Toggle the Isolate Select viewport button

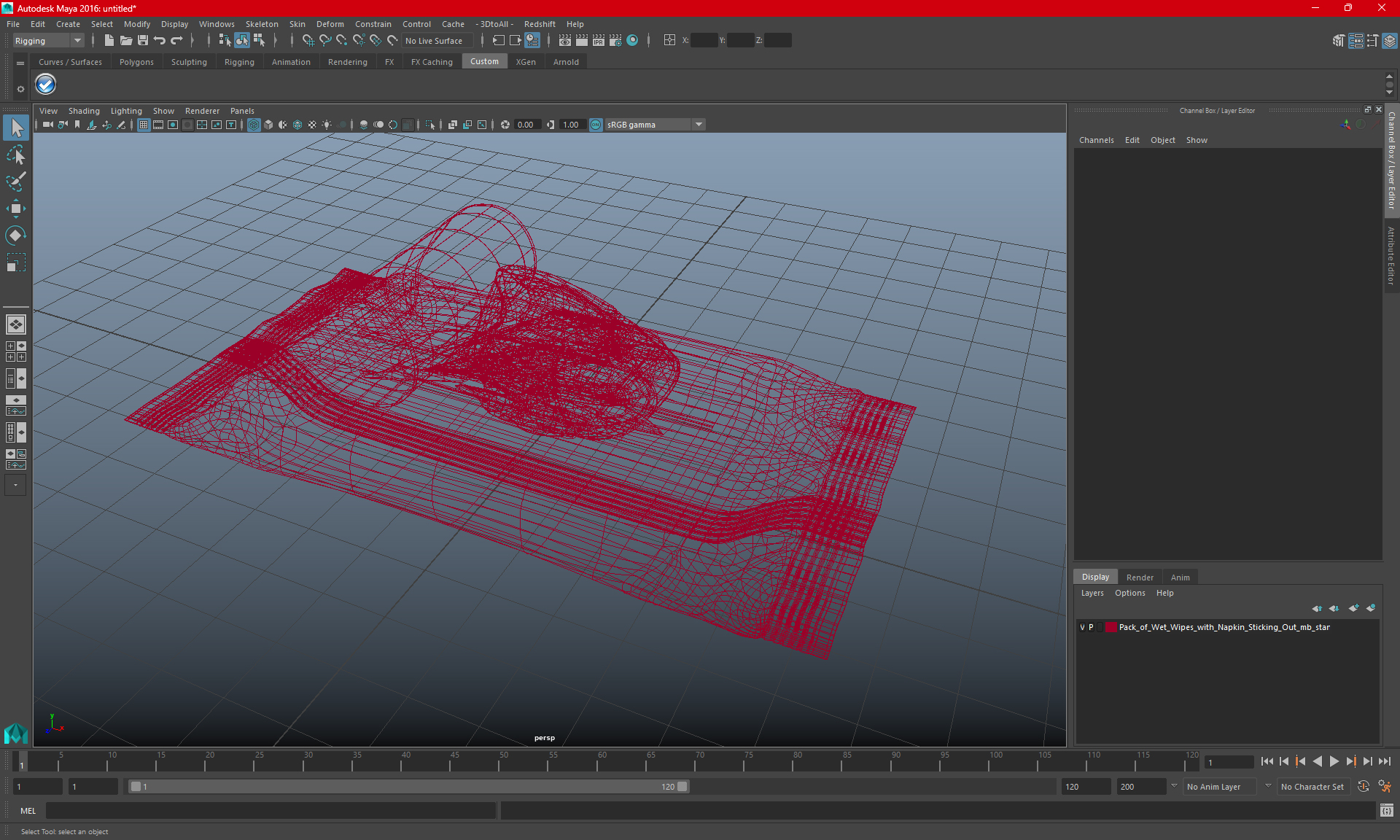coord(430,125)
